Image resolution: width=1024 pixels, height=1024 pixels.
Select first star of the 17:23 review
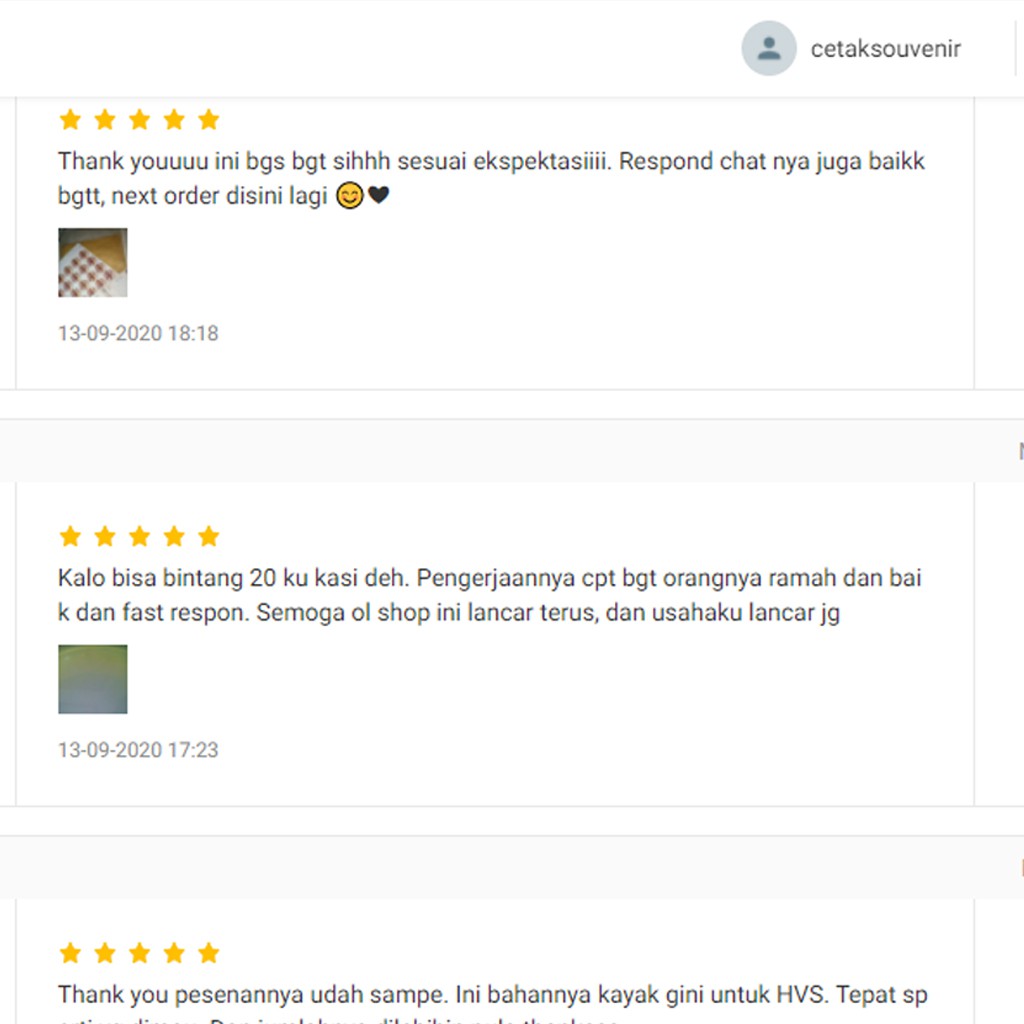pos(70,536)
